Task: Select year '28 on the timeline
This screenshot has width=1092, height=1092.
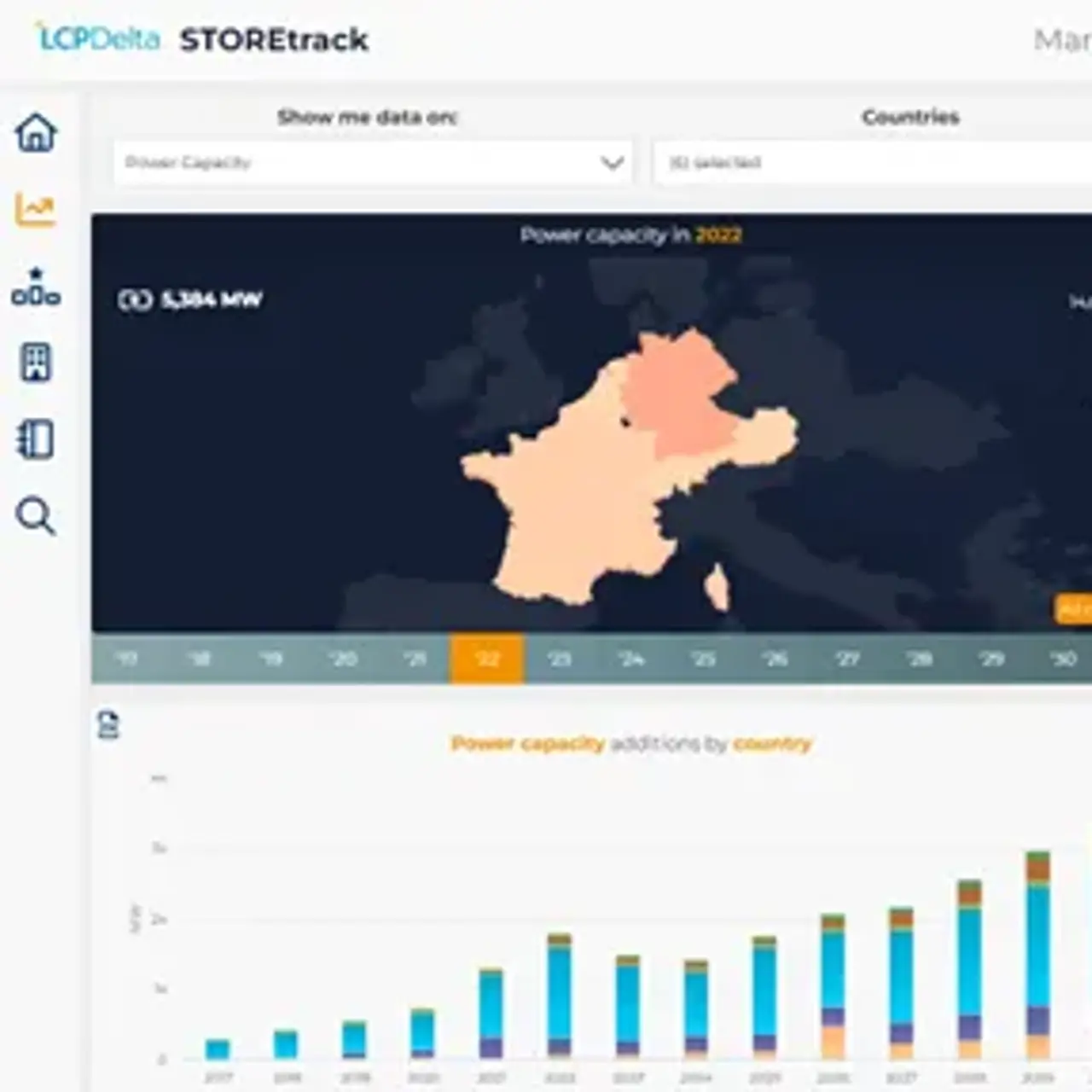Action: (x=919, y=659)
